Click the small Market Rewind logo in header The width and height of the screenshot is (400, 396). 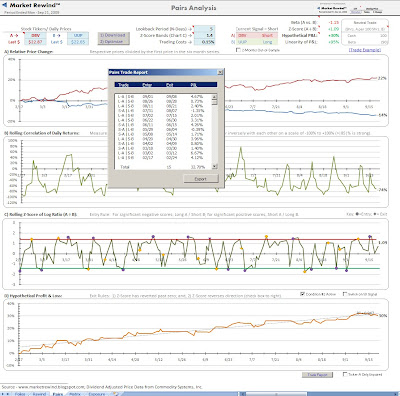333,9
